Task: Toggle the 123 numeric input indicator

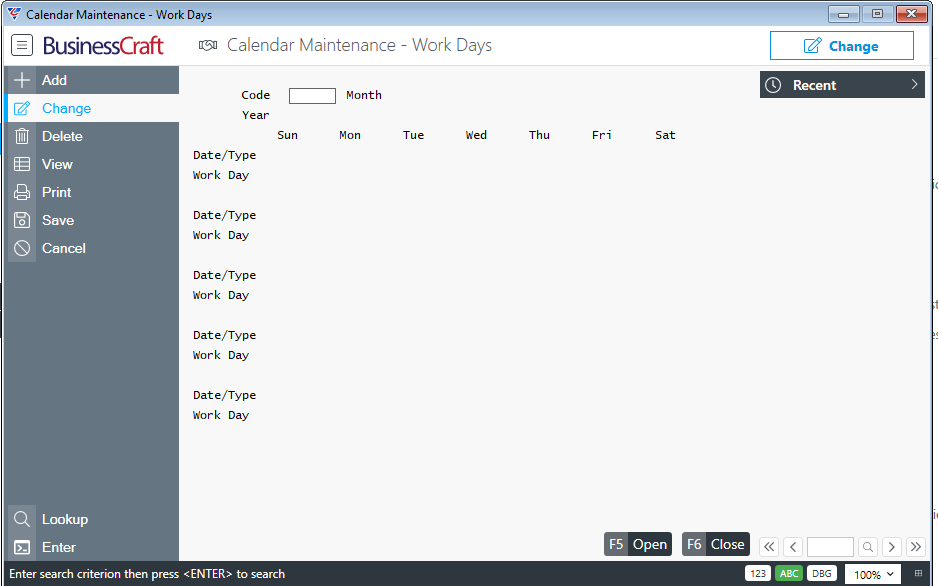Action: pyautogui.click(x=758, y=573)
